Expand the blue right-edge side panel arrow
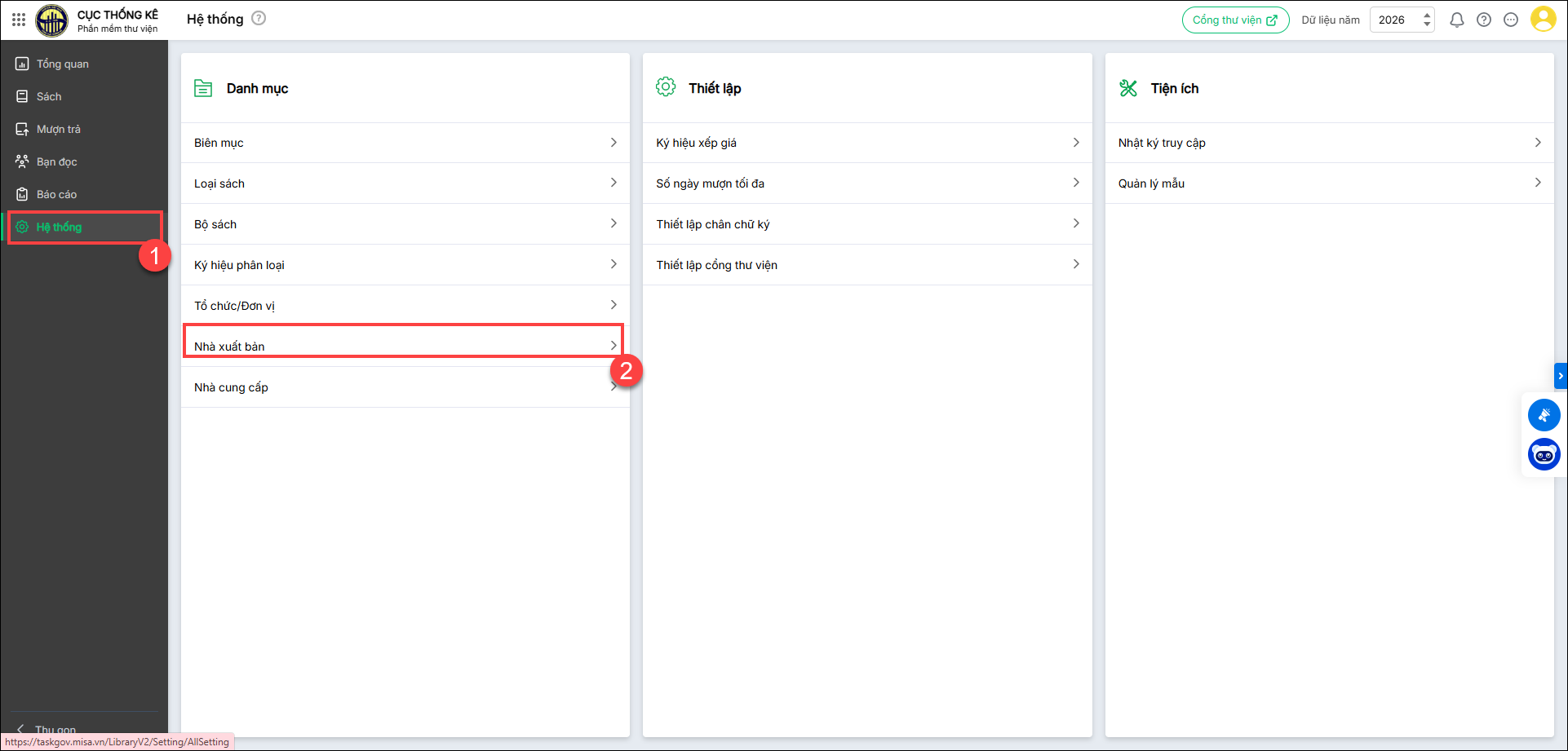 point(1561,376)
